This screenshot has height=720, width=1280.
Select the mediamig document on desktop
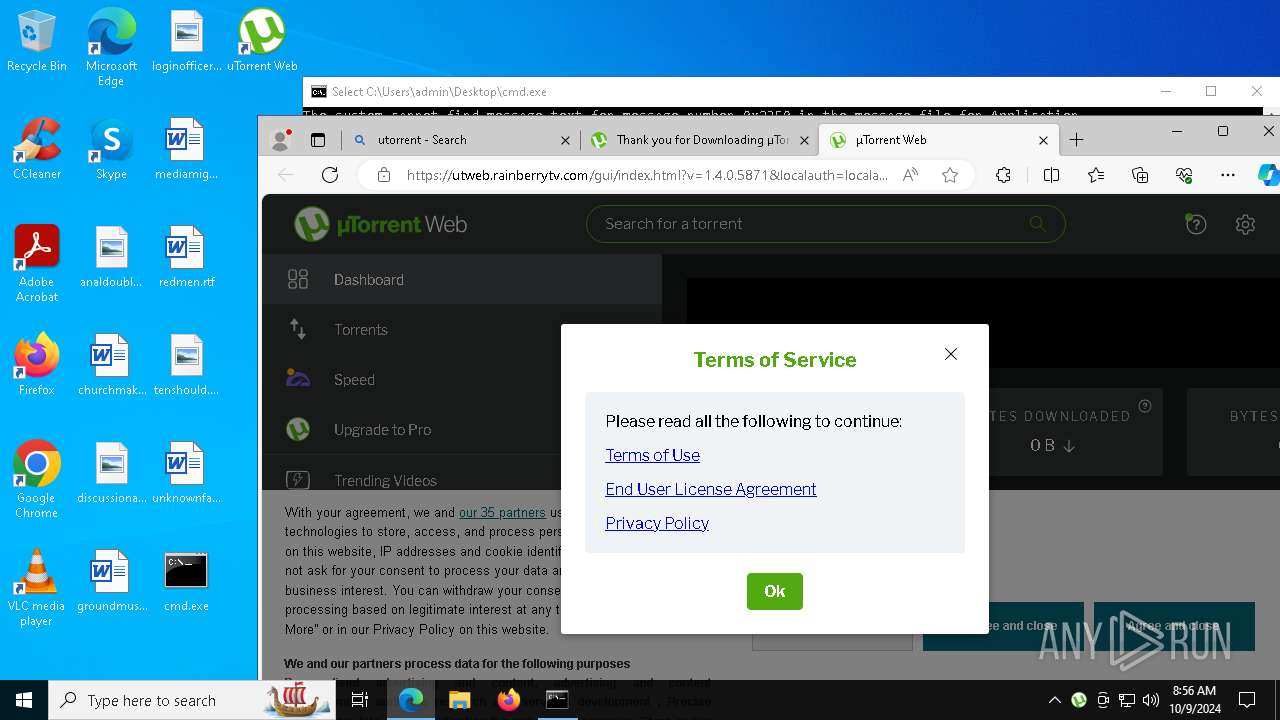(186, 150)
